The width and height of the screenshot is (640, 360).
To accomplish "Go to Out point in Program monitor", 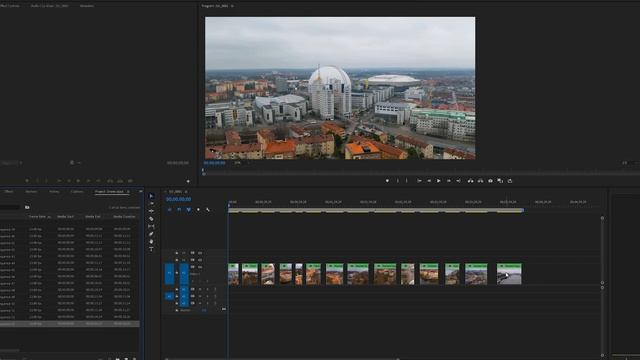I will point(458,181).
